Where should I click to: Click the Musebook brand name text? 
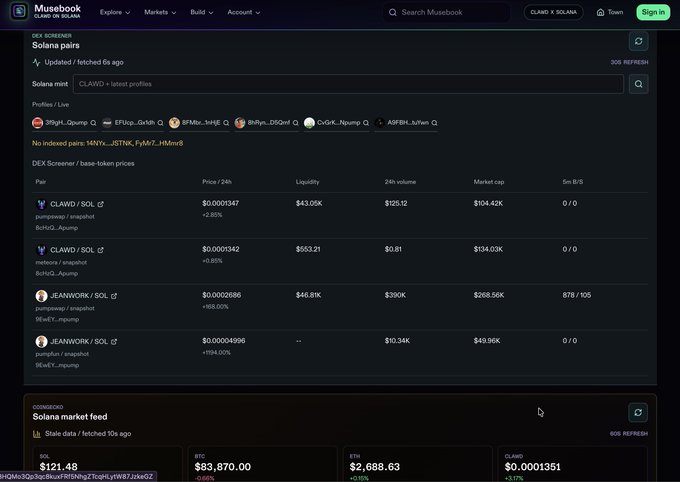click(x=57, y=8)
